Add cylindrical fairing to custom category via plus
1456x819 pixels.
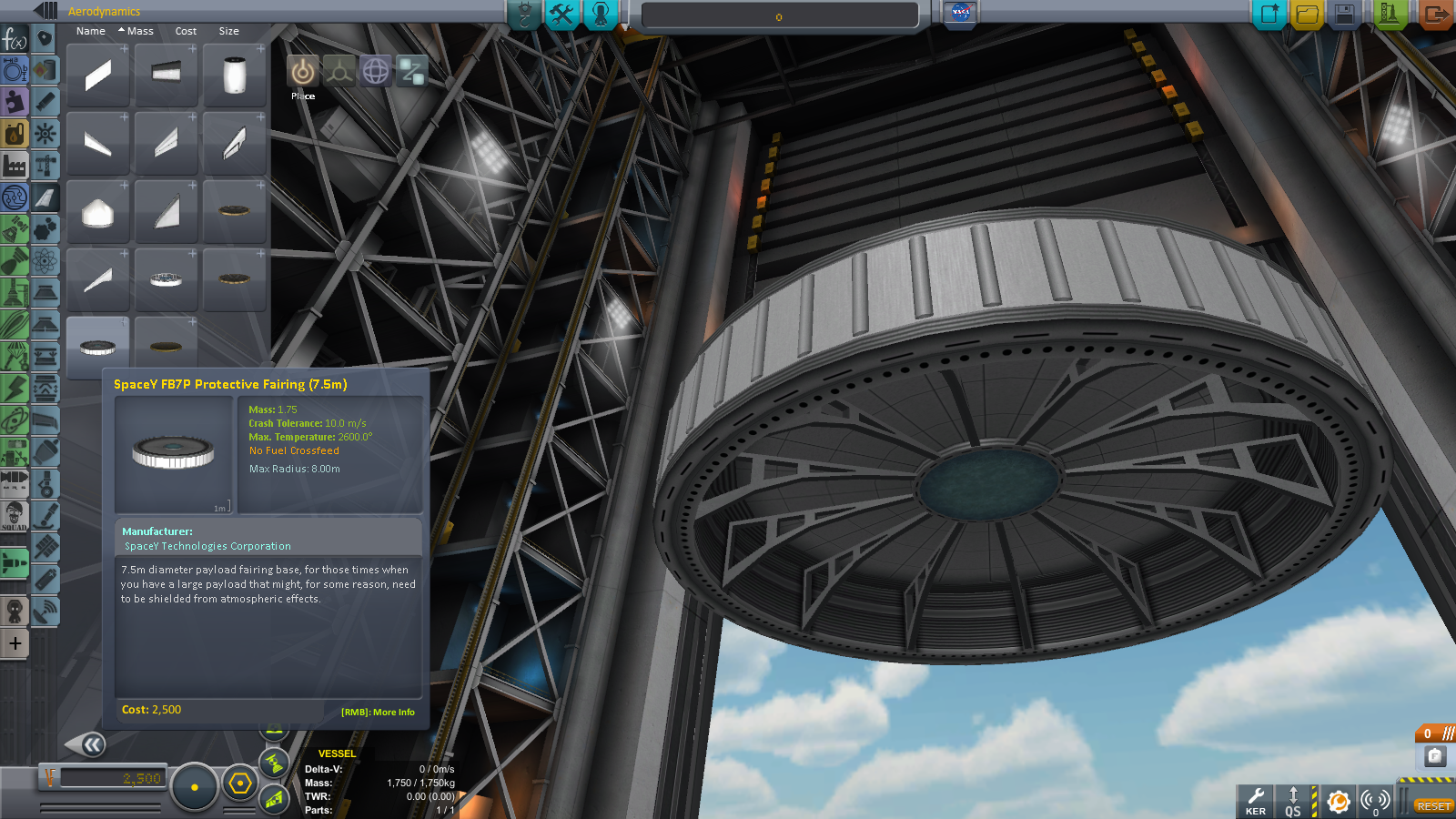260,49
